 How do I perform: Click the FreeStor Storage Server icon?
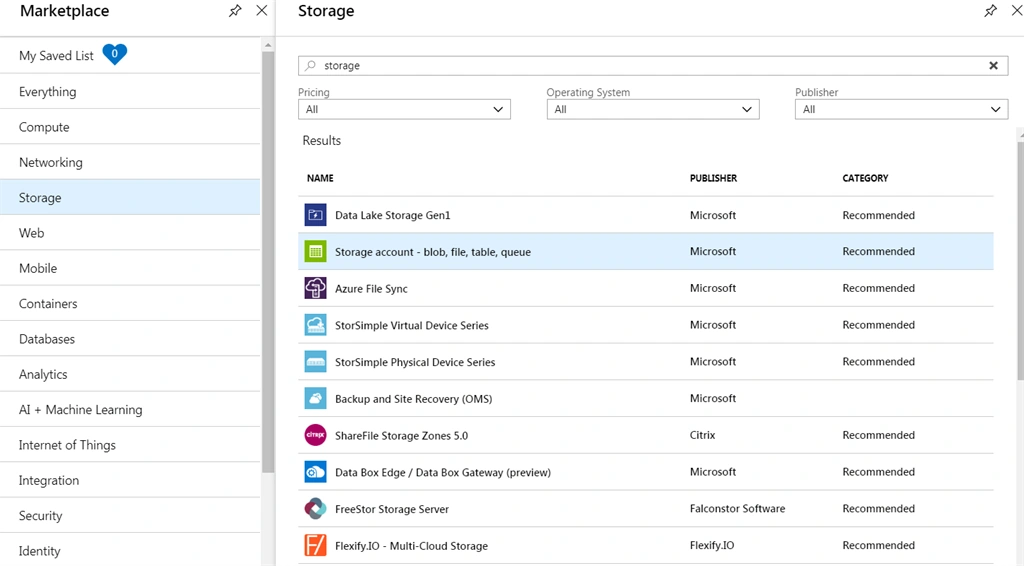coord(315,509)
